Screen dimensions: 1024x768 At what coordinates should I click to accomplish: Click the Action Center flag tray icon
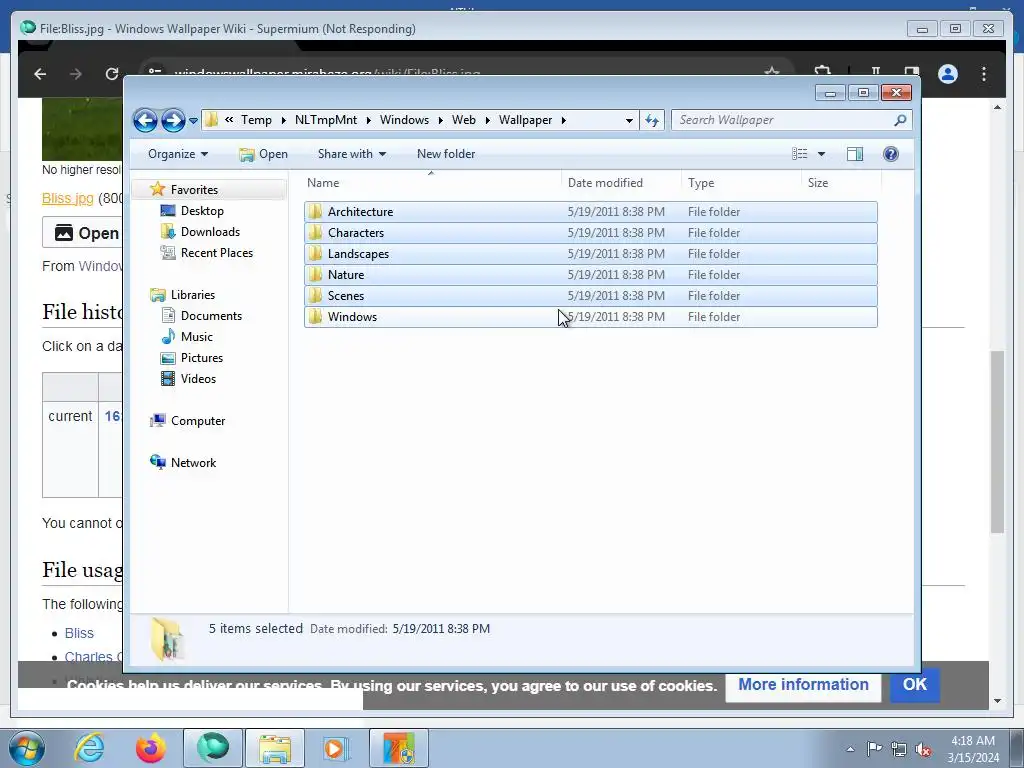coord(874,749)
